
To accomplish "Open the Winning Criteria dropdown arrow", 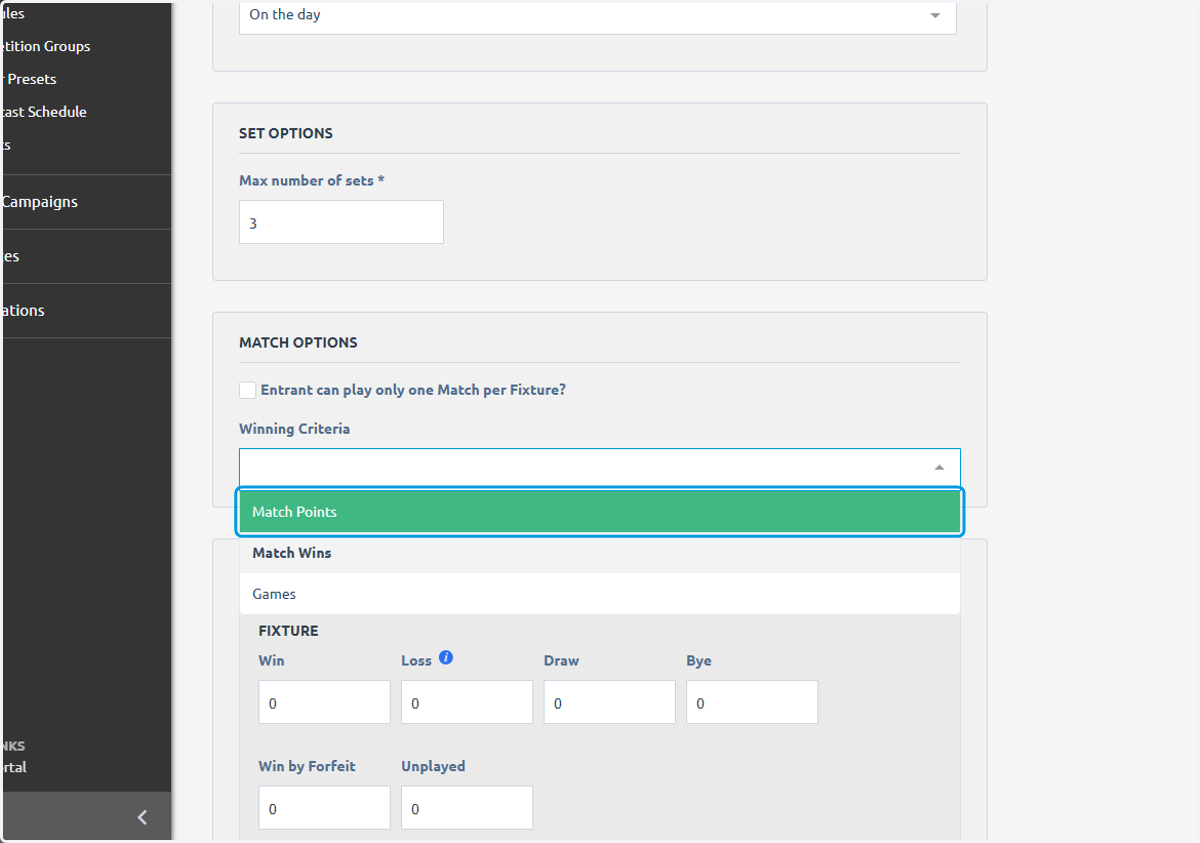I will click(938, 467).
